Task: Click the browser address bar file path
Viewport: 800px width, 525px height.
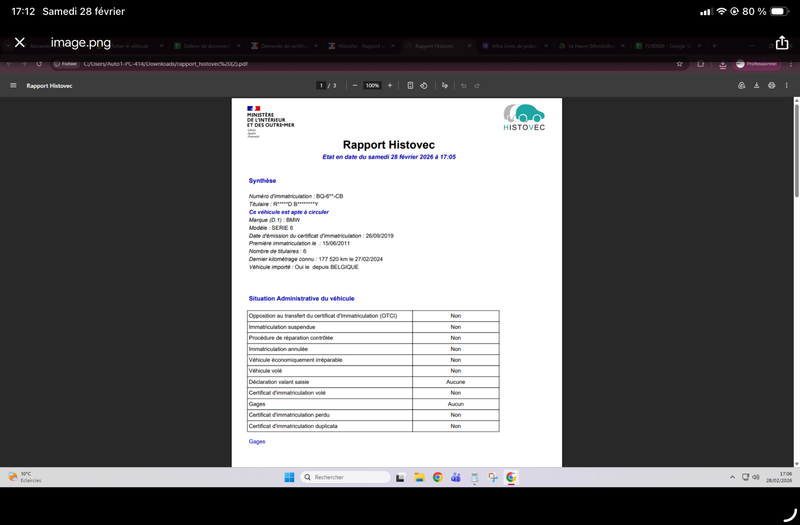Action: point(165,63)
